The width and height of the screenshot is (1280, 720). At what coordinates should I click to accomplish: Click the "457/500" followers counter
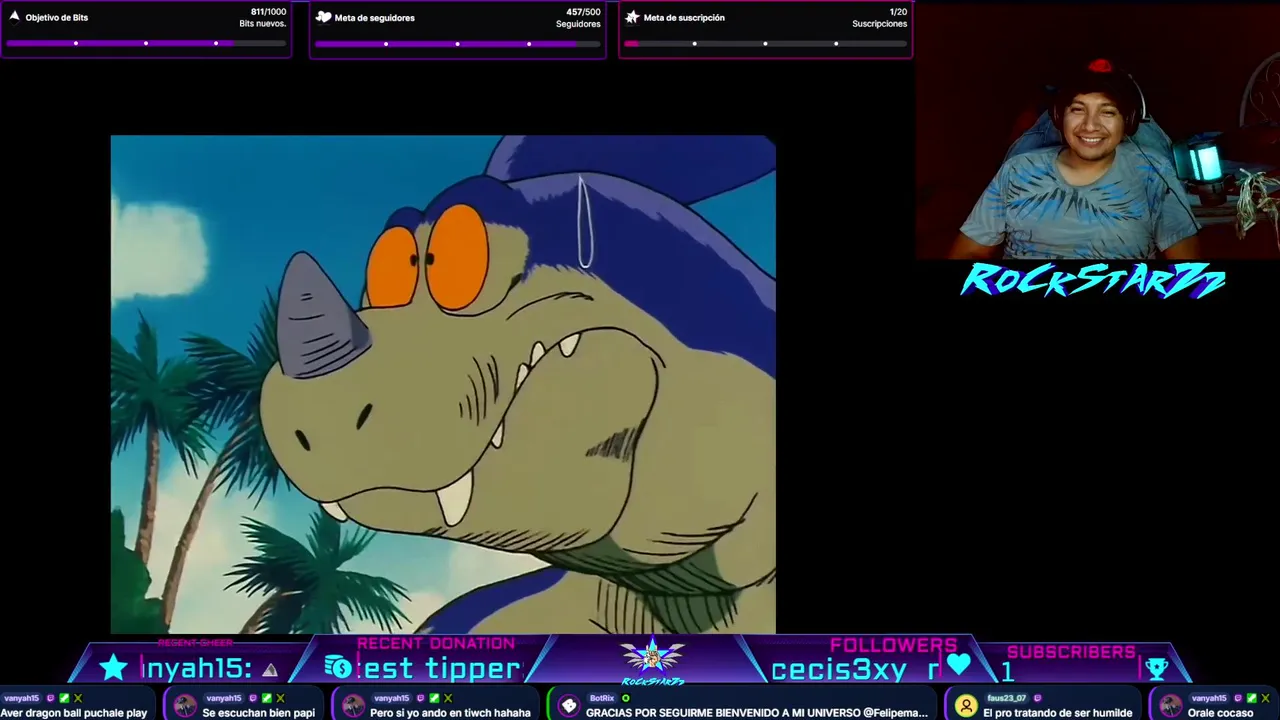tap(583, 12)
